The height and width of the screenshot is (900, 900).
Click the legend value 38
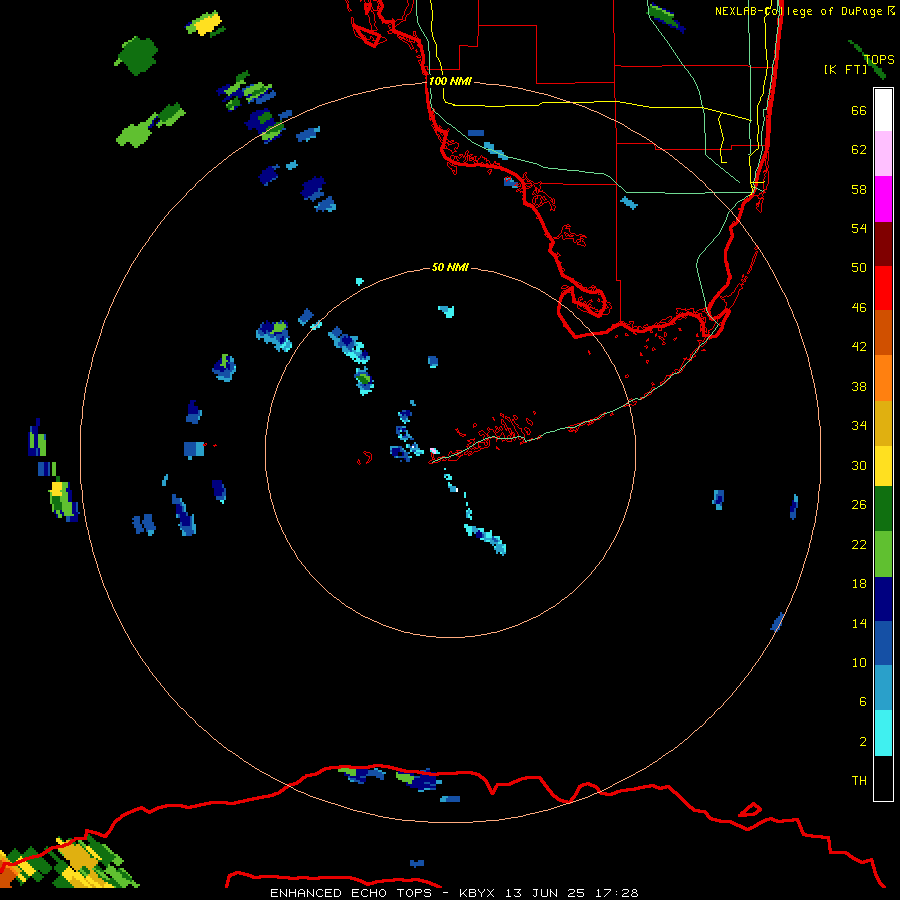pos(859,386)
